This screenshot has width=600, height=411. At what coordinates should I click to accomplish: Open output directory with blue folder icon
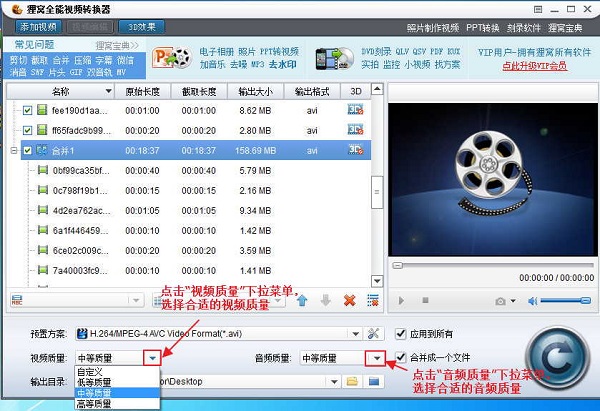tap(373, 382)
